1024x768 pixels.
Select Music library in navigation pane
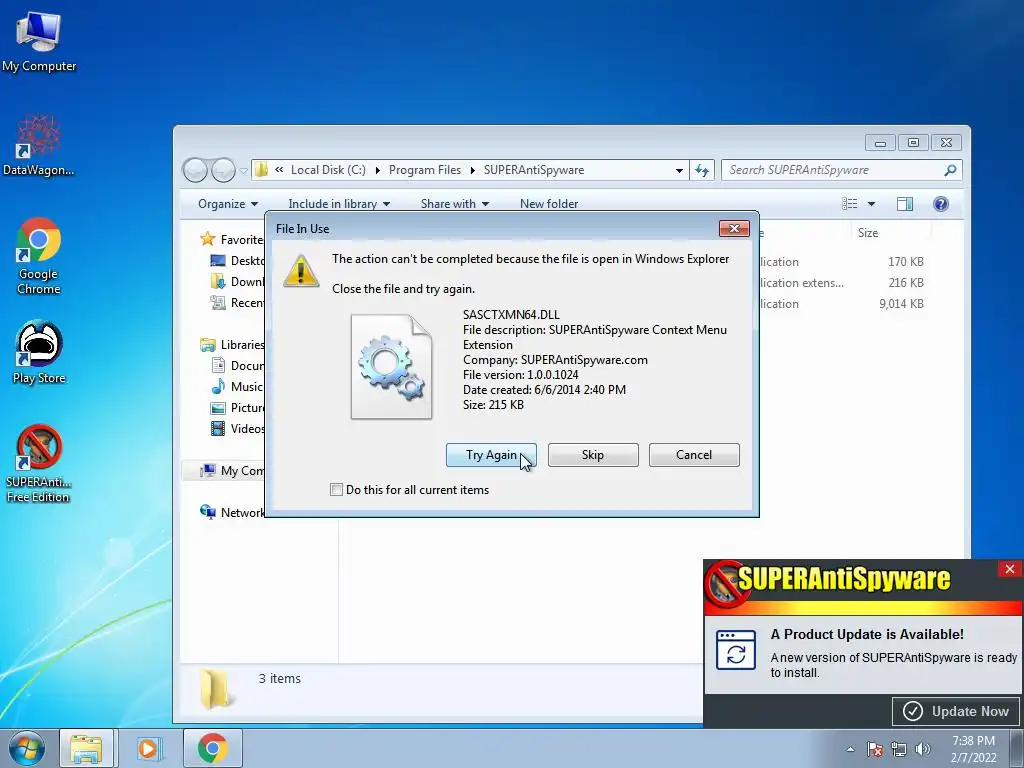click(x=236, y=387)
